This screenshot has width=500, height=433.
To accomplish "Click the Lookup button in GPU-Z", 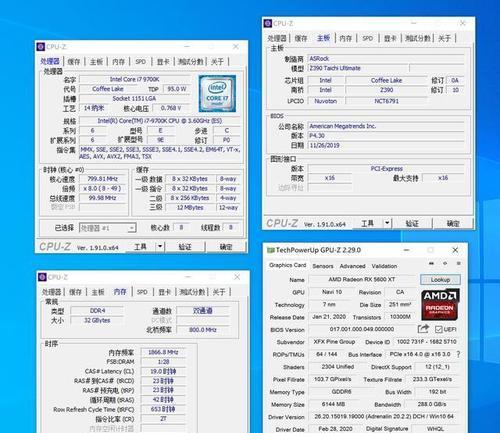I will [440, 279].
